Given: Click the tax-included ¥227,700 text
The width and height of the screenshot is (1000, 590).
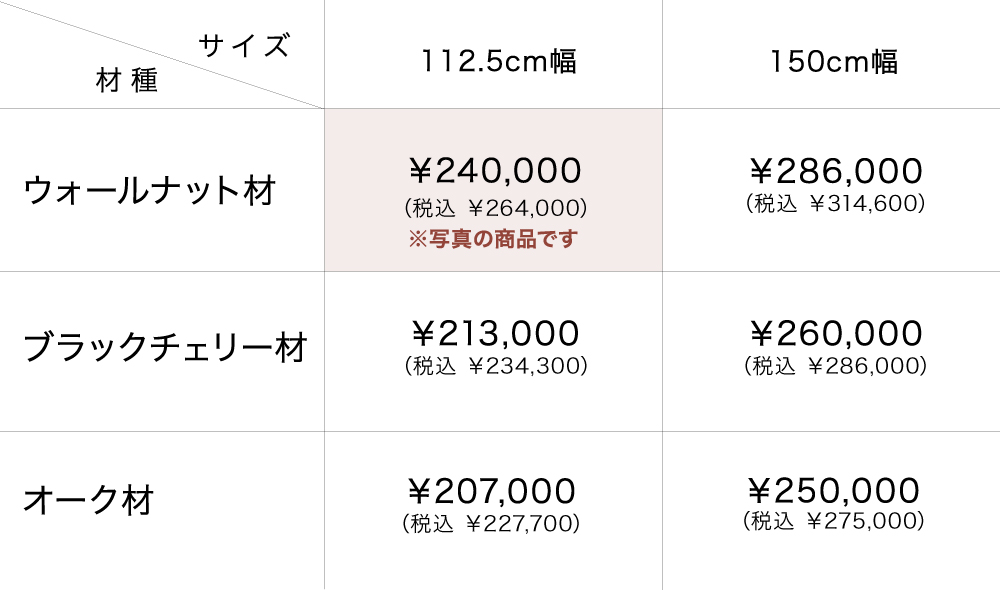Looking at the screenshot, I should coord(491,524).
